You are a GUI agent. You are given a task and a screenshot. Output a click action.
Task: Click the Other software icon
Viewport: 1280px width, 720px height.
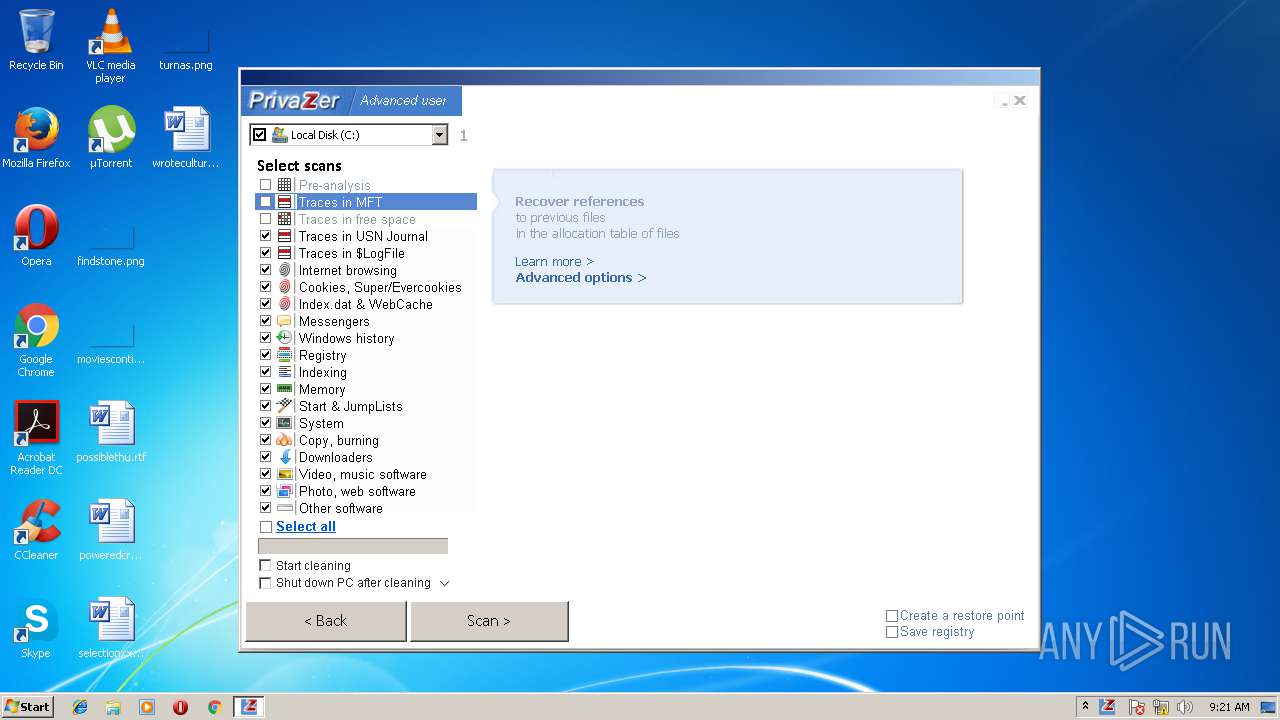(x=284, y=508)
